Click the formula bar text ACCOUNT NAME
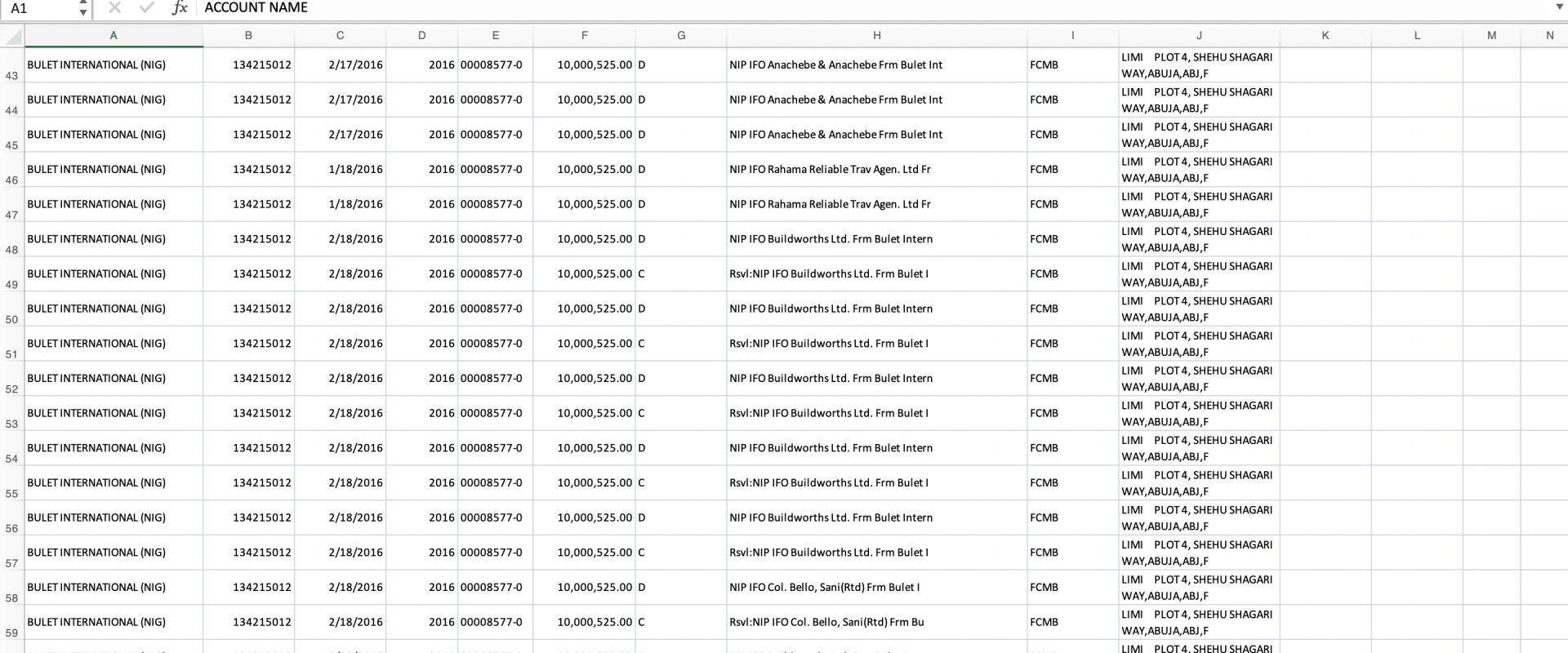Image resolution: width=1568 pixels, height=653 pixels. click(x=256, y=7)
